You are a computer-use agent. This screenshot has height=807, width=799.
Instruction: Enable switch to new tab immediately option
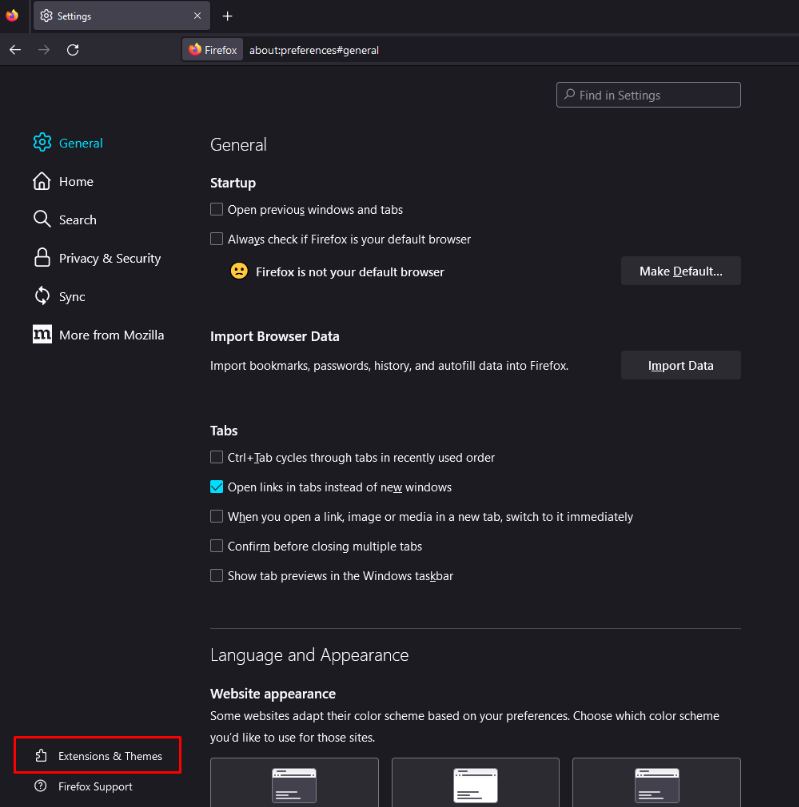[x=216, y=516]
